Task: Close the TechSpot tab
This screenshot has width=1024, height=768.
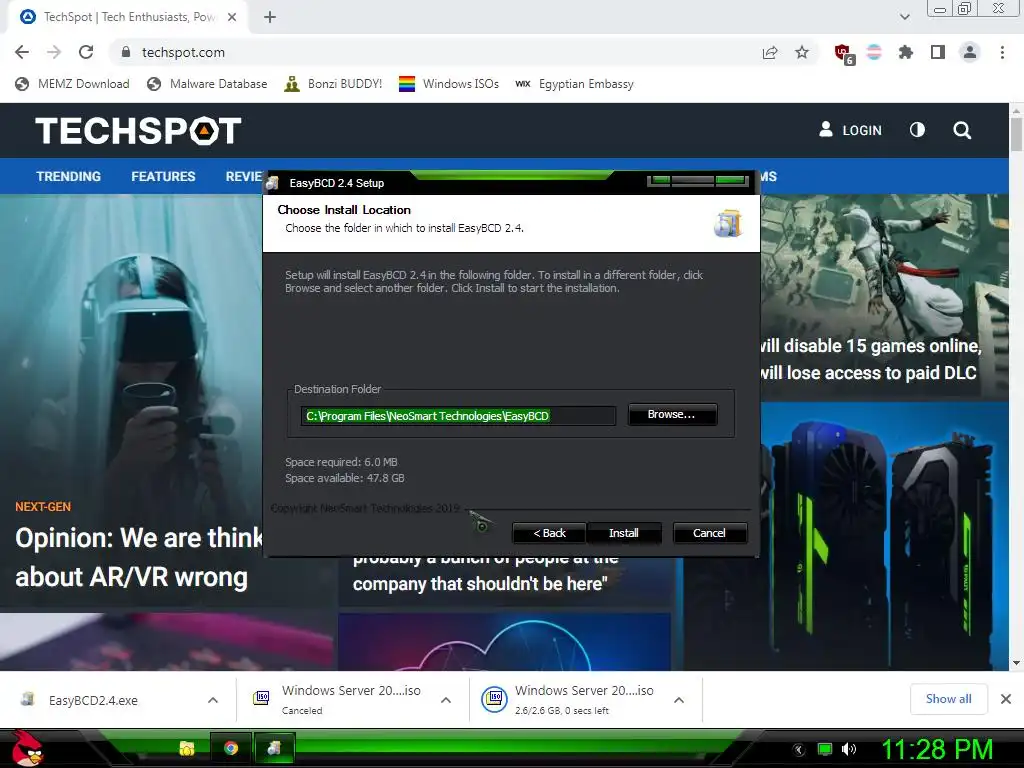Action: (x=232, y=17)
